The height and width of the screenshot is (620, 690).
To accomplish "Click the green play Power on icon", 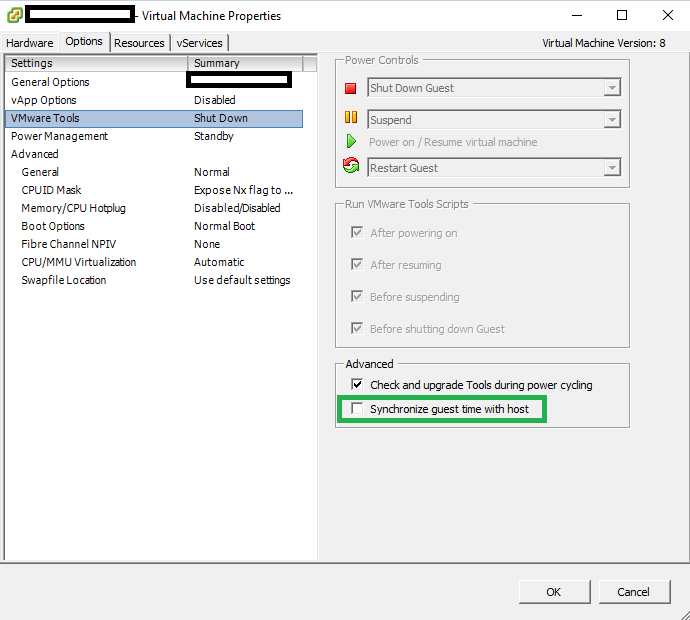I will [351, 141].
